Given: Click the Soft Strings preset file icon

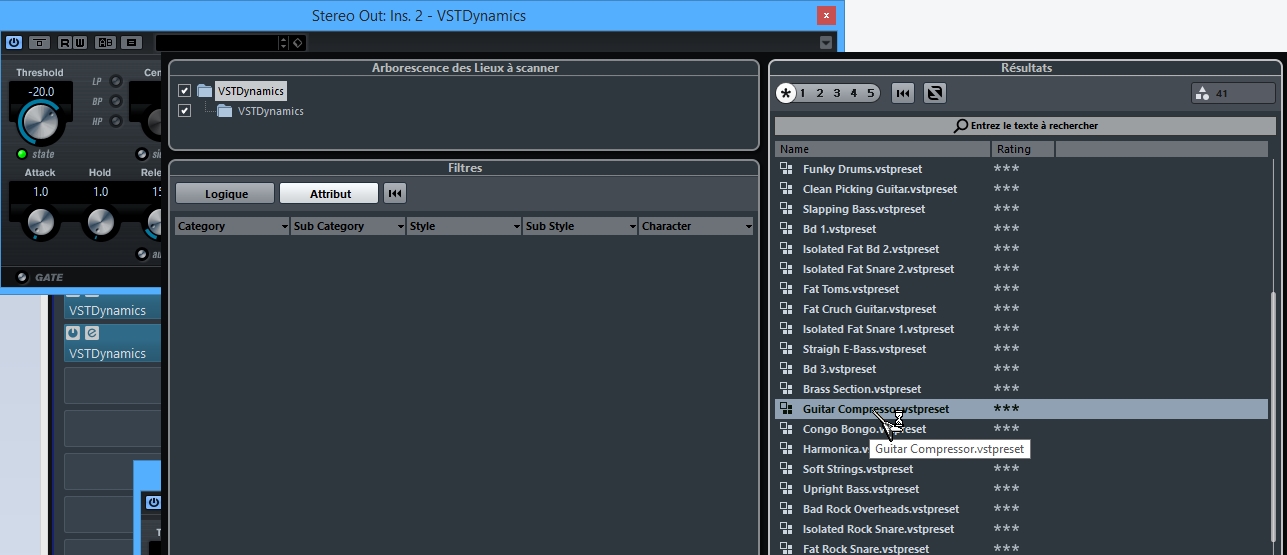Looking at the screenshot, I should 786,469.
